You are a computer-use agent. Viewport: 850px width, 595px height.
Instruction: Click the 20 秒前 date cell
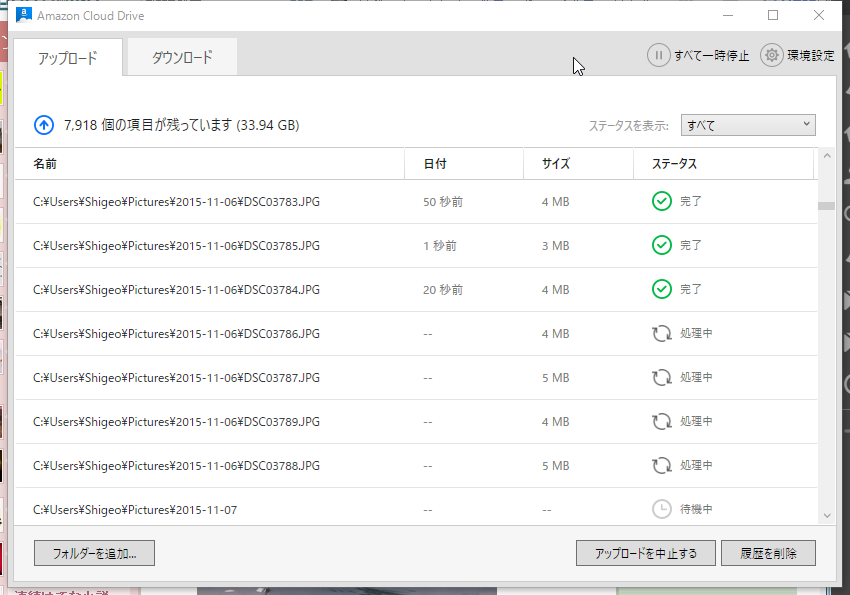(443, 290)
